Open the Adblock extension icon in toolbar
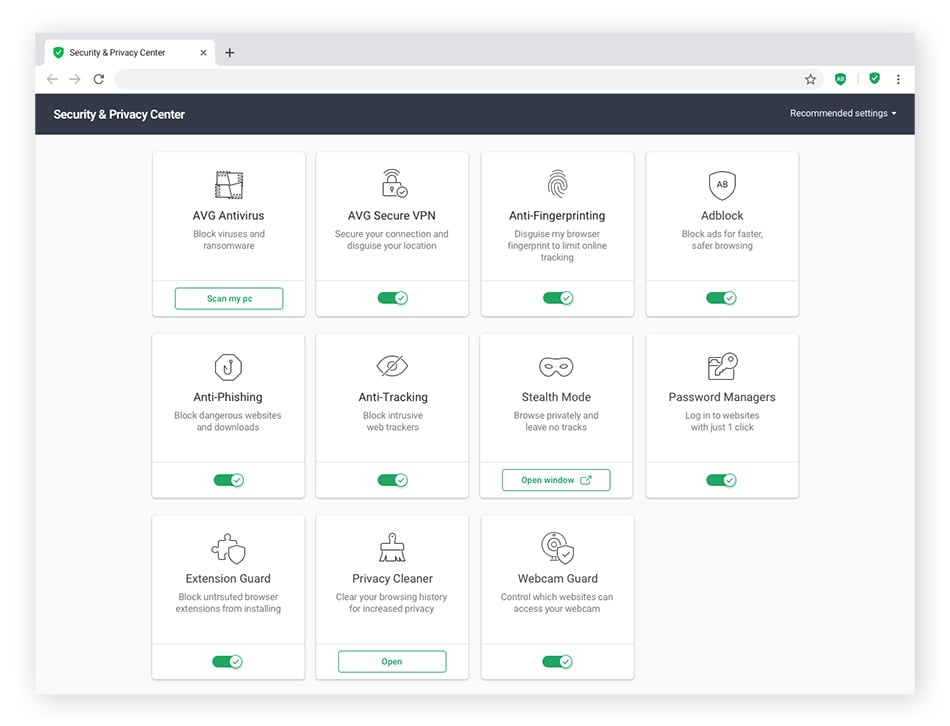 [x=840, y=79]
